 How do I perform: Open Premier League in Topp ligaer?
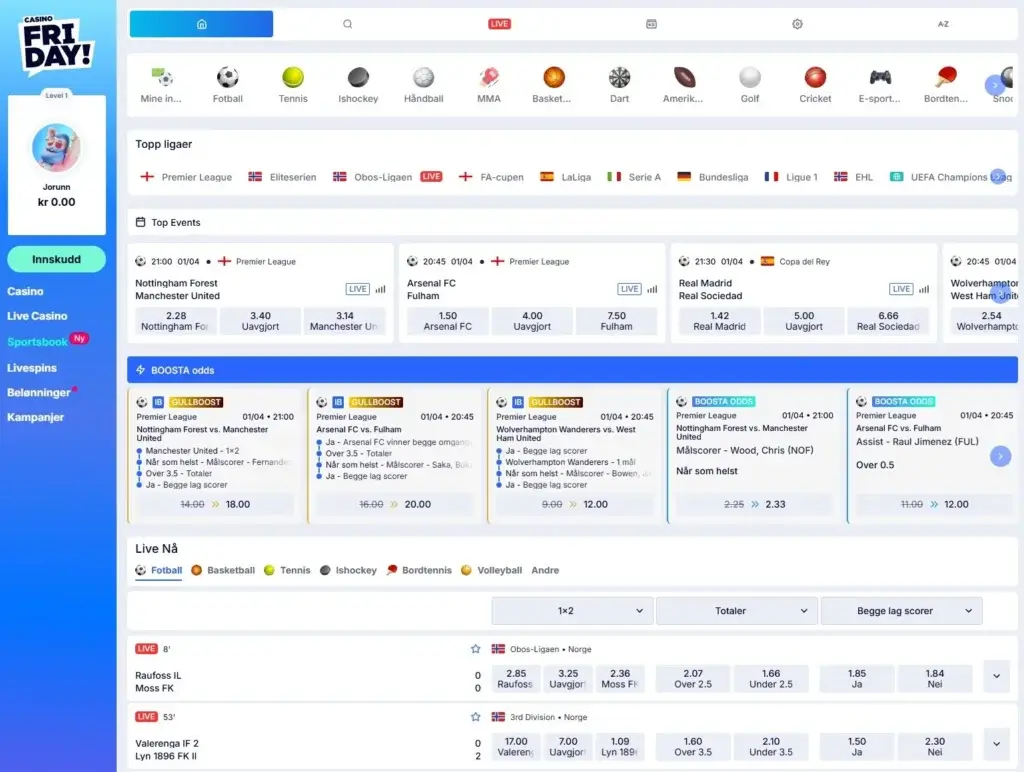point(187,177)
